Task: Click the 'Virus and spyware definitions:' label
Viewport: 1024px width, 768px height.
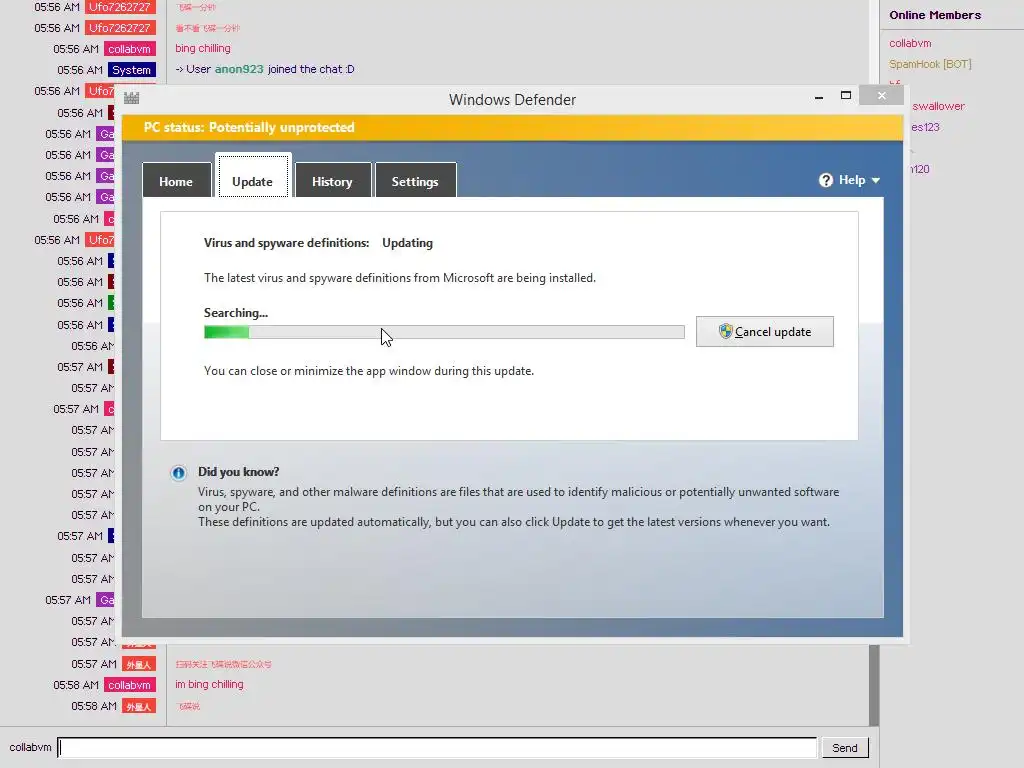Action: pos(286,243)
